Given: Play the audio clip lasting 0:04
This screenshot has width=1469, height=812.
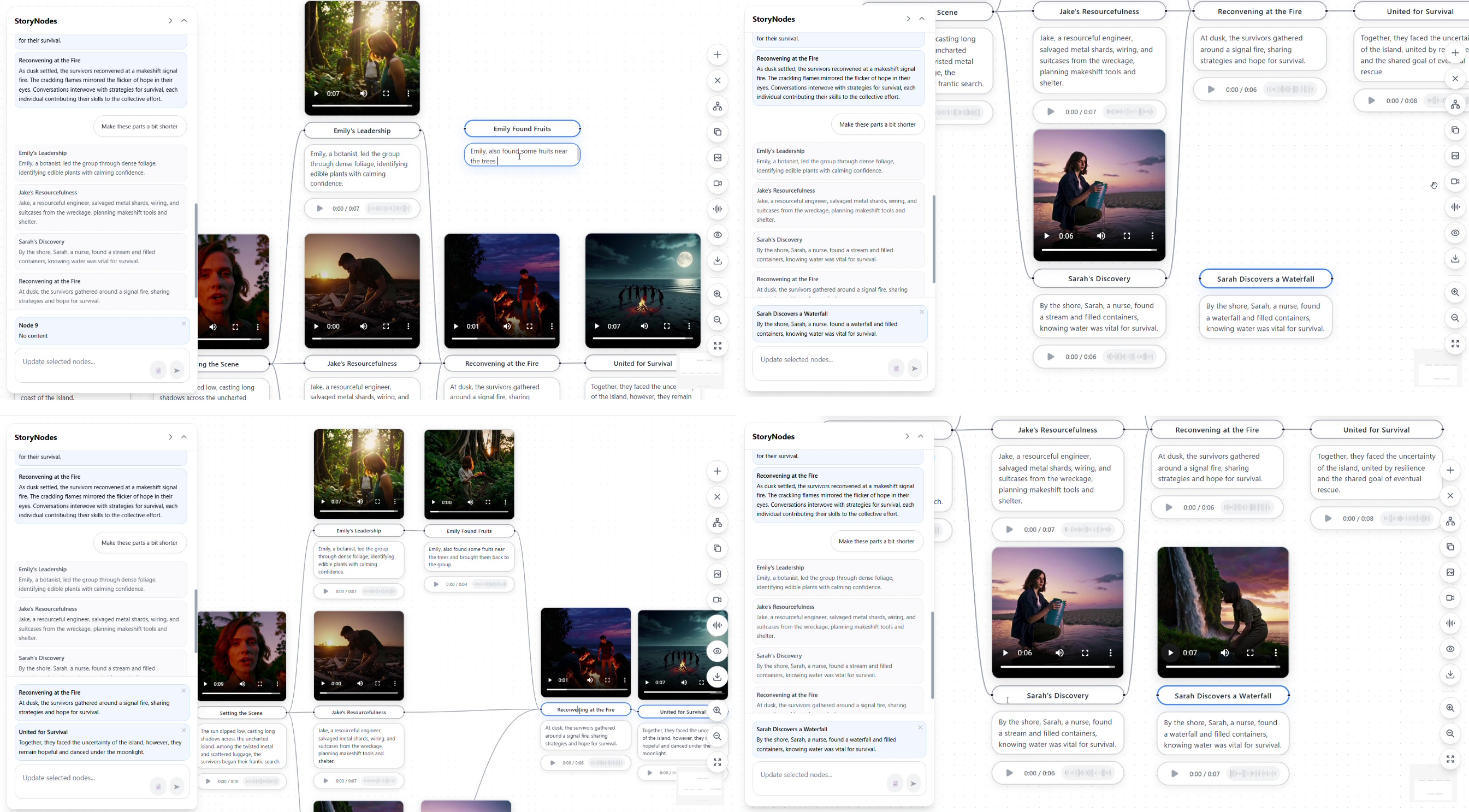Looking at the screenshot, I should (x=436, y=584).
